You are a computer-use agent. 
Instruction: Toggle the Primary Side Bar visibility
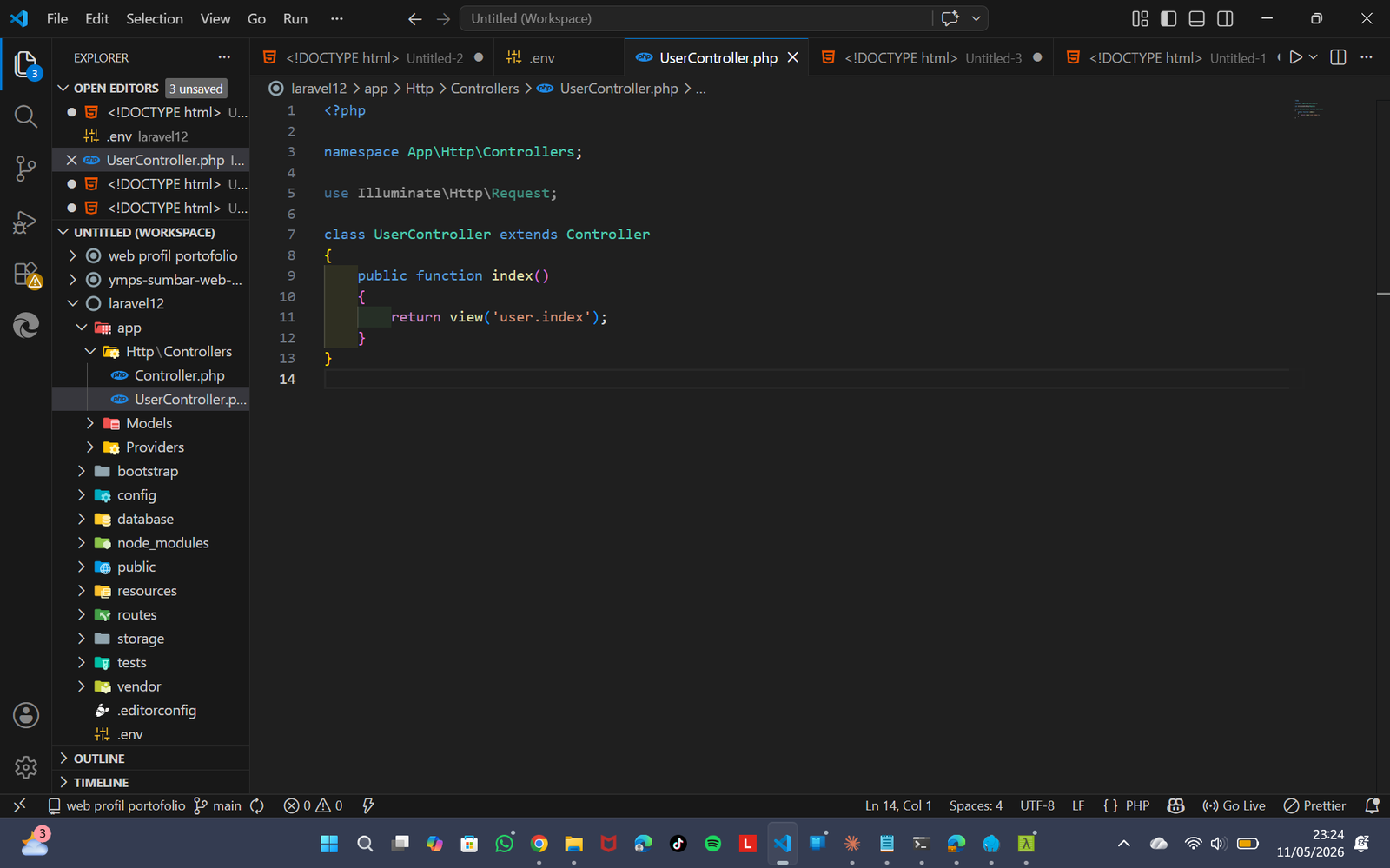[x=1168, y=18]
